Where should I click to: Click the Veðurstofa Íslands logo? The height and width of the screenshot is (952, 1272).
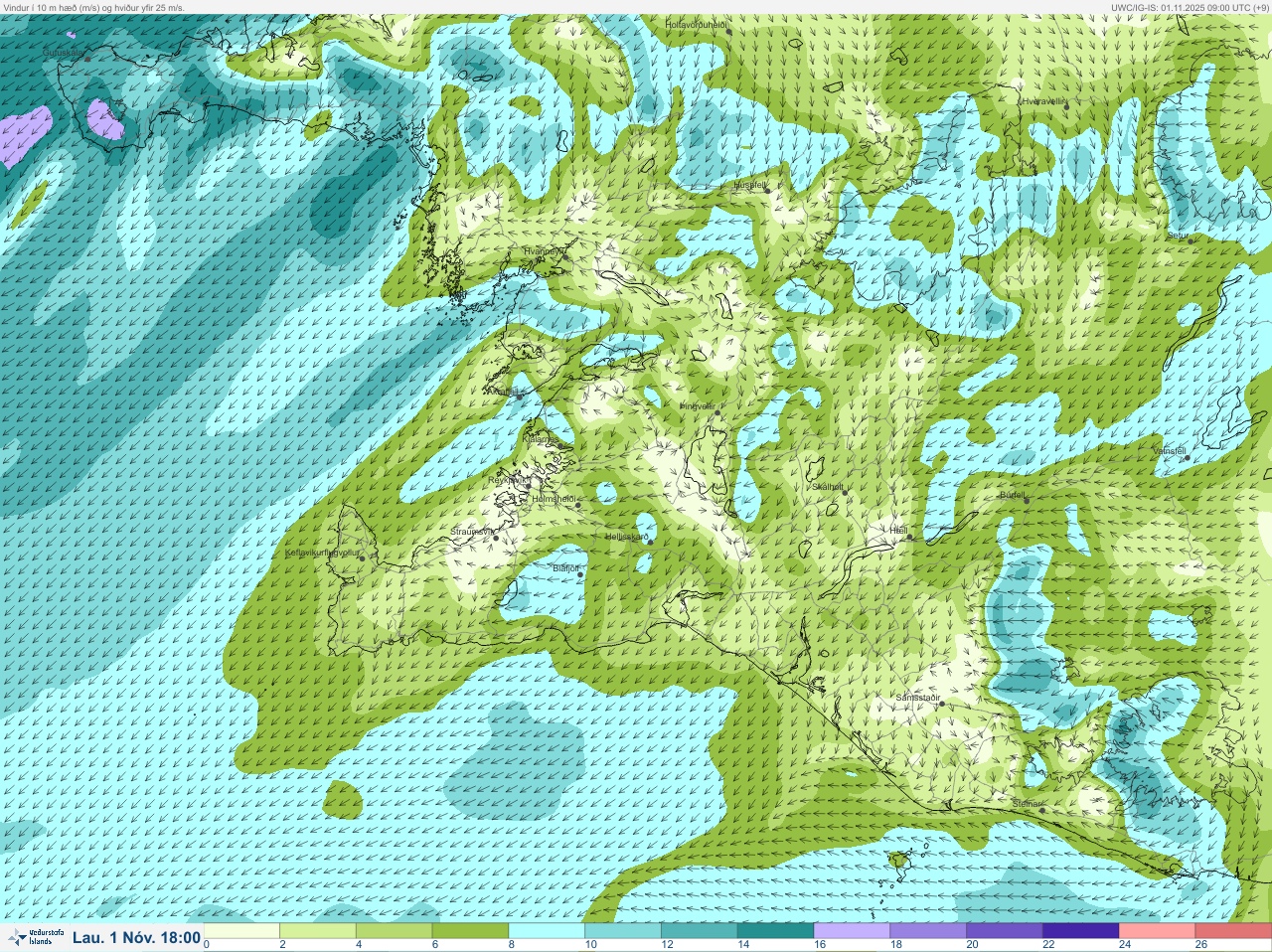(x=35, y=937)
